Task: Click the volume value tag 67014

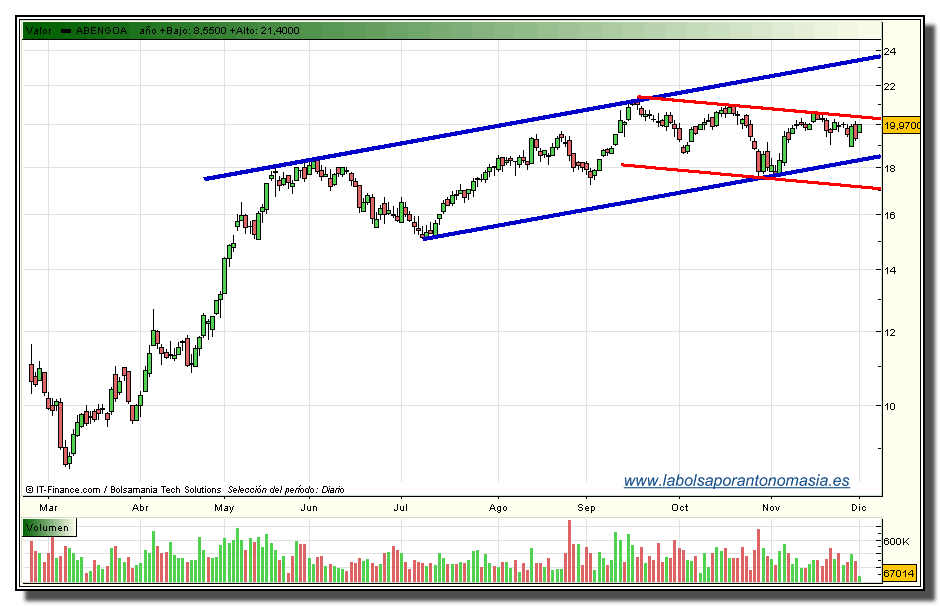Action: click(x=900, y=574)
